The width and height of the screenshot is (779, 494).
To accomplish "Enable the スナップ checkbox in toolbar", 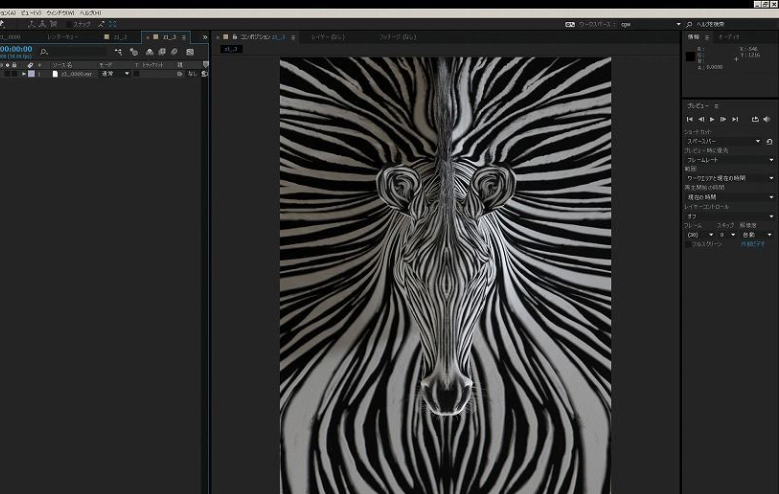I will [x=69, y=24].
